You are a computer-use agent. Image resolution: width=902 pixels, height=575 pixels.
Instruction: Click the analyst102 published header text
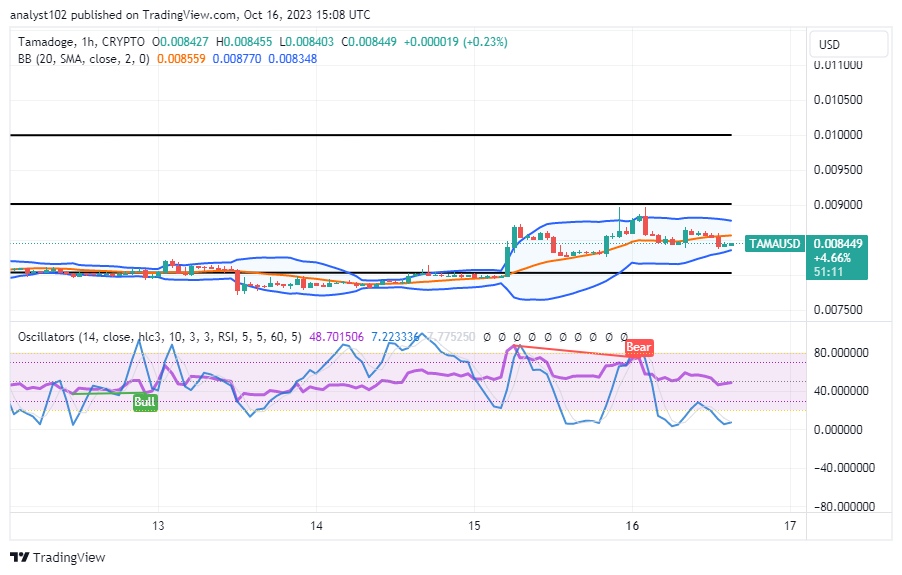click(190, 15)
